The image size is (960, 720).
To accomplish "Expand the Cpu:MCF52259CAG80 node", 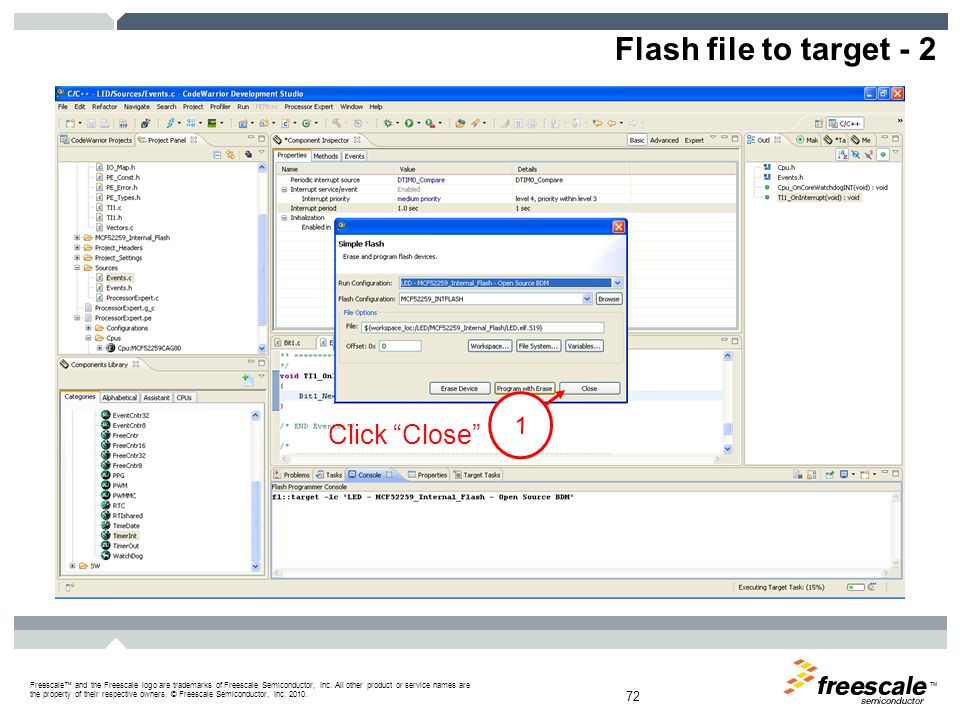I will [x=99, y=348].
